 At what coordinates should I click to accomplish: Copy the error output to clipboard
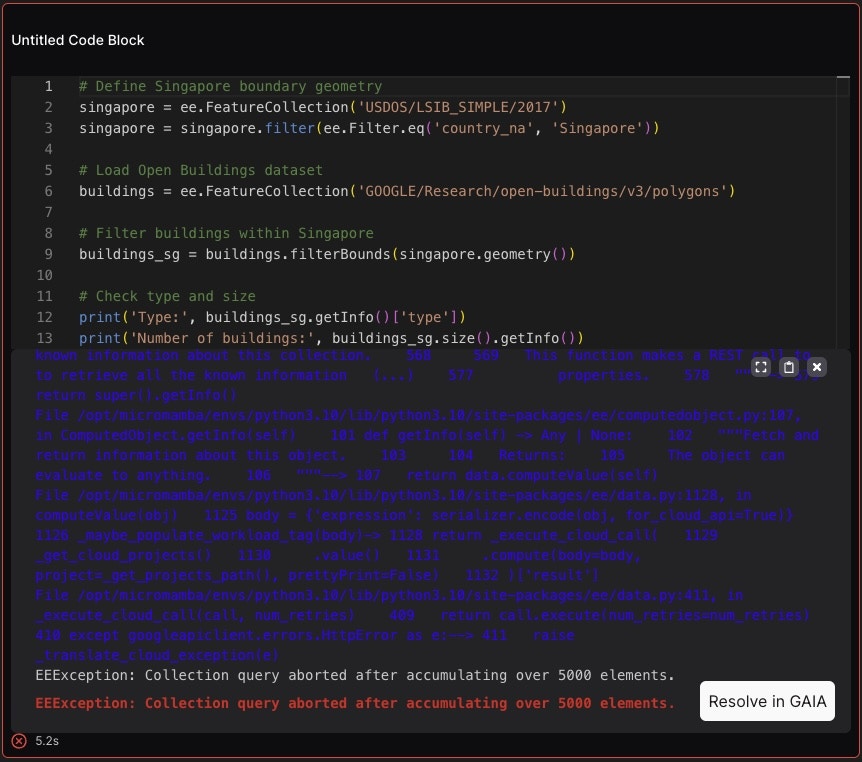[x=789, y=367]
